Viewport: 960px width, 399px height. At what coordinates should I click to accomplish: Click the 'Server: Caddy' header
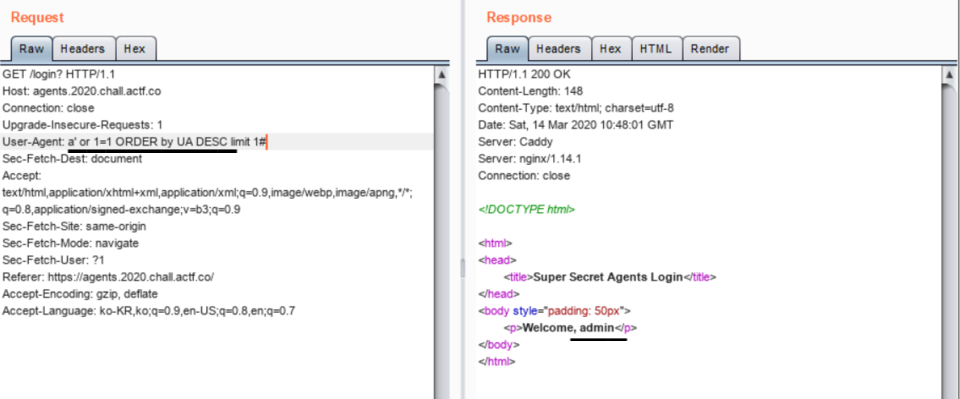click(x=516, y=142)
